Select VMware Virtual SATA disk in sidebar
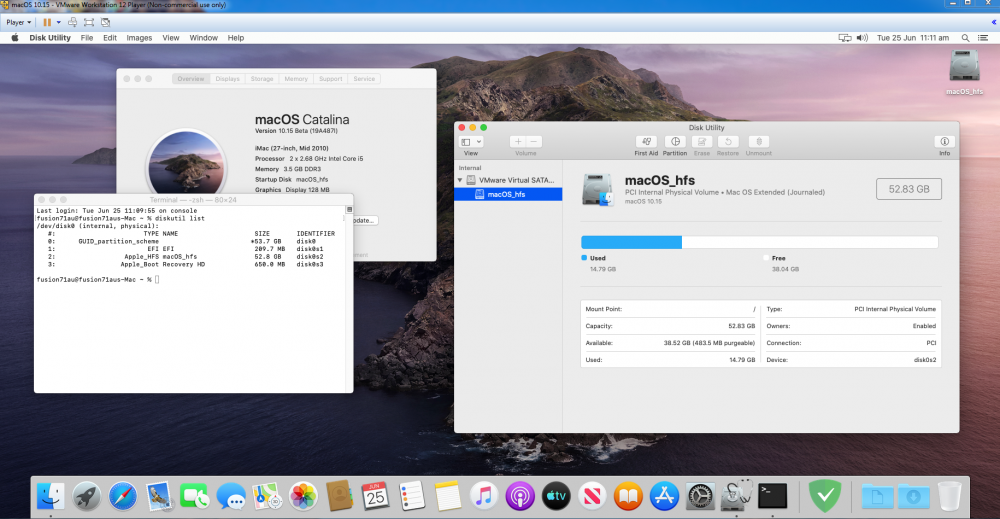The width and height of the screenshot is (1000, 519). click(x=508, y=180)
